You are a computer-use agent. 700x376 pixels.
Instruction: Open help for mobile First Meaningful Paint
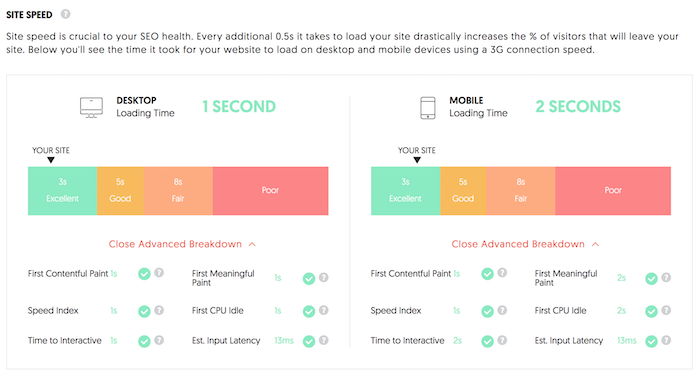666,277
